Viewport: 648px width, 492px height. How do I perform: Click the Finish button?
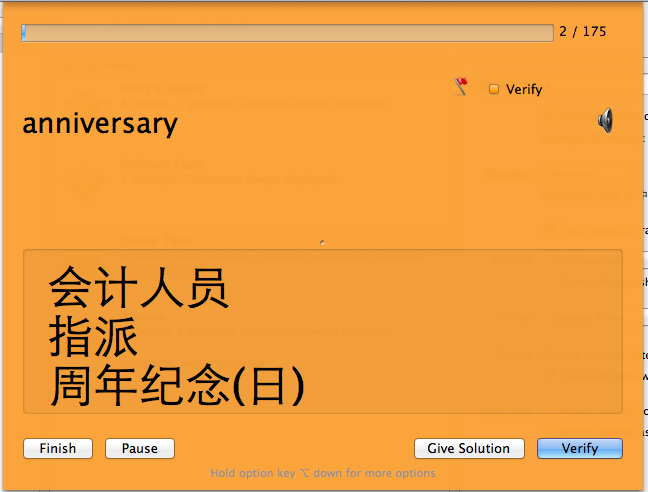[x=58, y=448]
